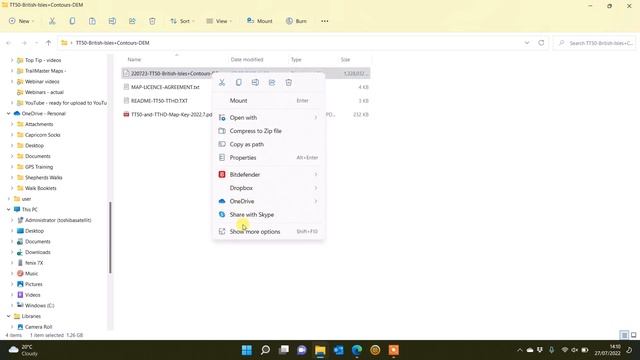Open the Dropbox submenu
This screenshot has width=640, height=360.
(269, 188)
